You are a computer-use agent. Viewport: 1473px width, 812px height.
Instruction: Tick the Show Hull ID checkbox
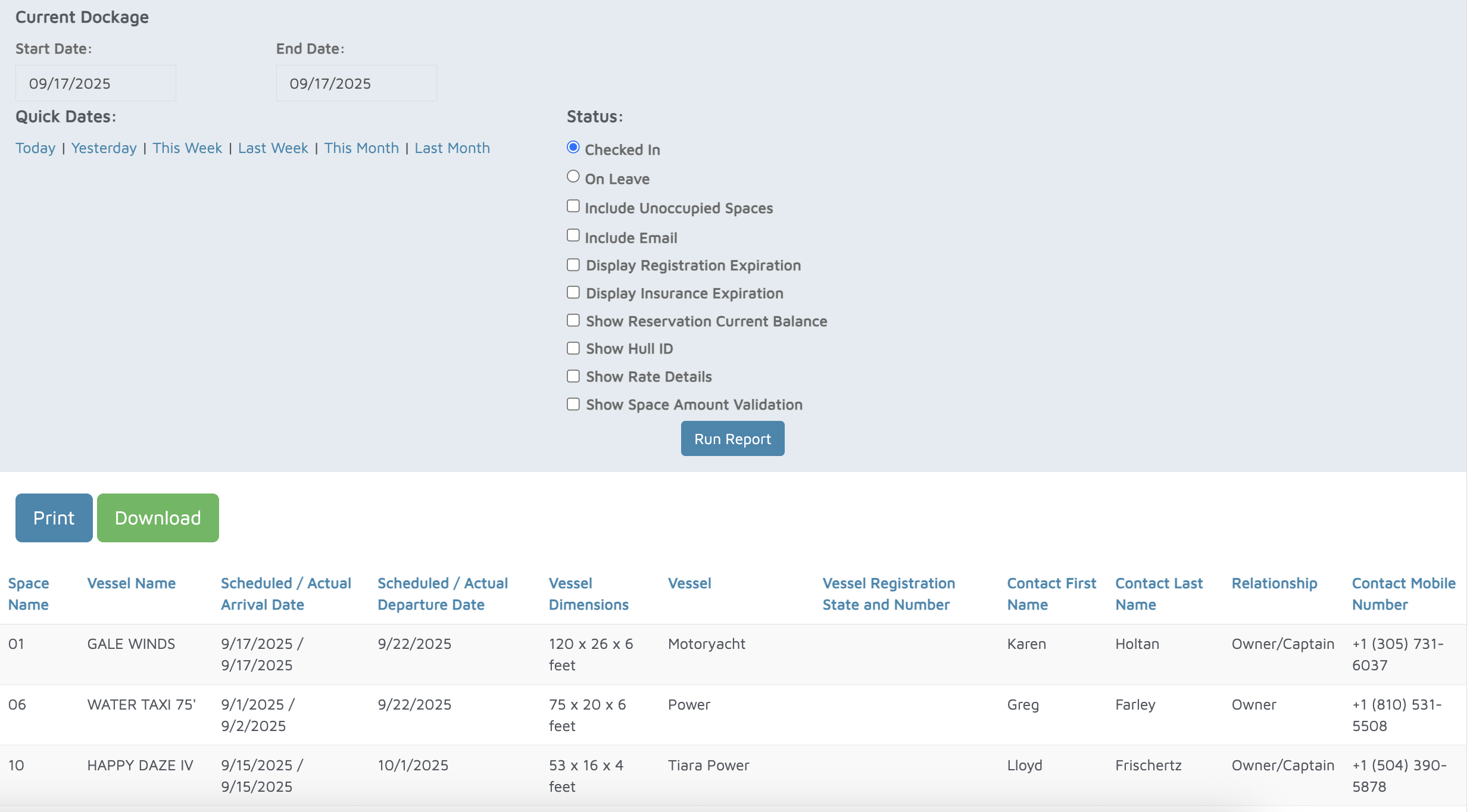[x=573, y=348]
